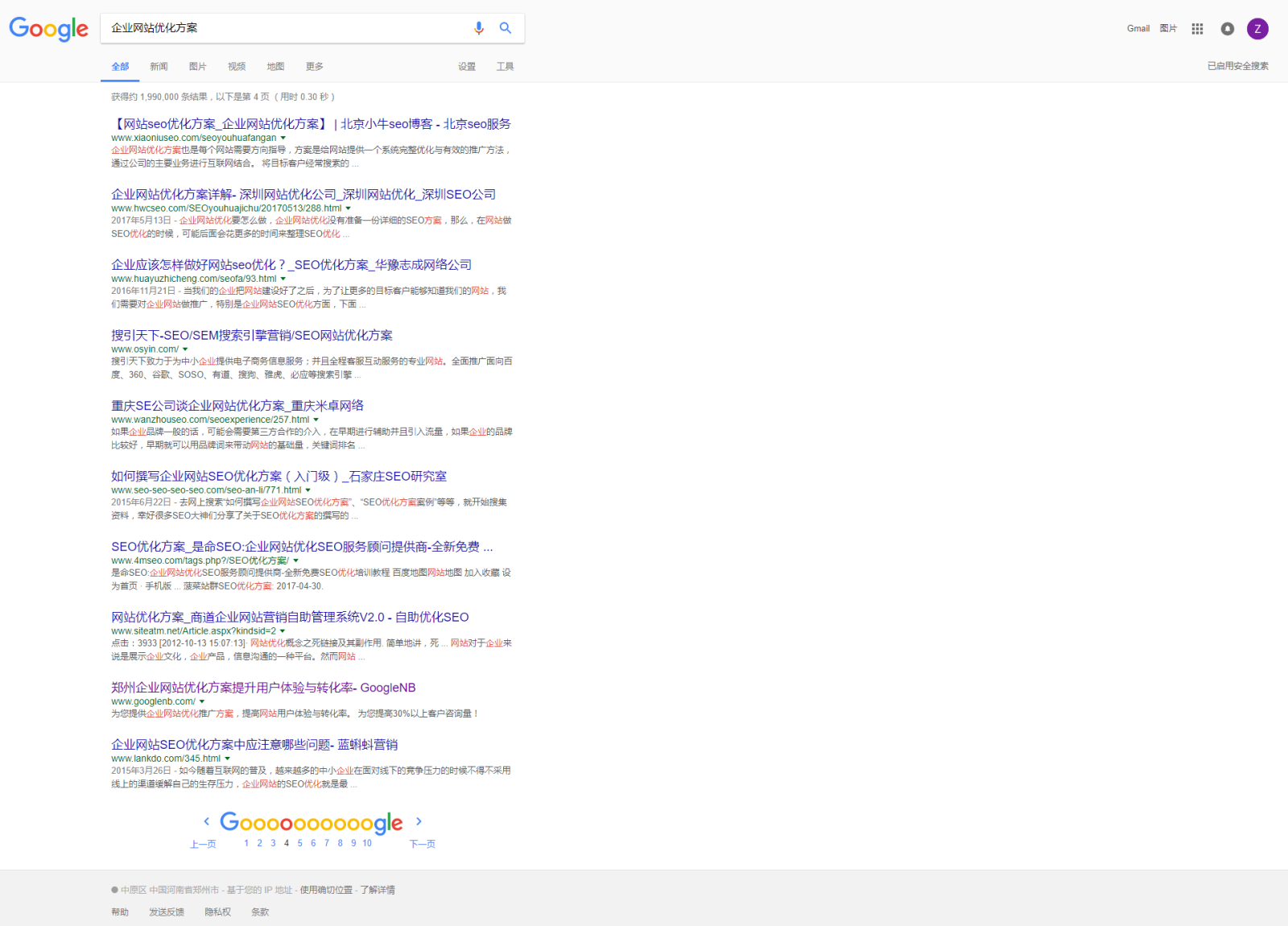This screenshot has height=926, width=1288.
Task: Open 工具 search tools
Action: point(506,67)
